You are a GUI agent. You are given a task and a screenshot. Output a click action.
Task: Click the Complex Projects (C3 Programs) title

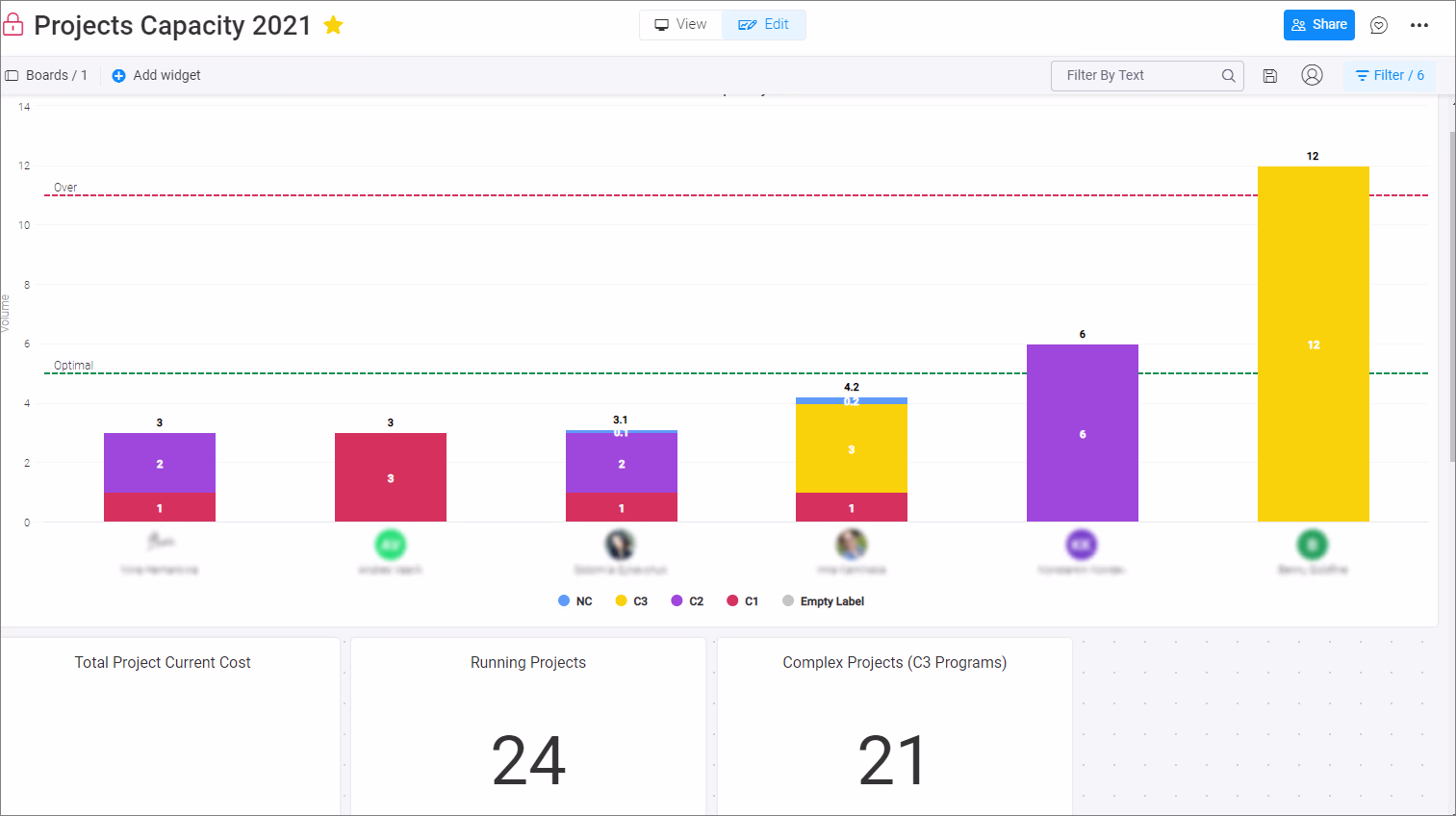pyautogui.click(x=895, y=662)
